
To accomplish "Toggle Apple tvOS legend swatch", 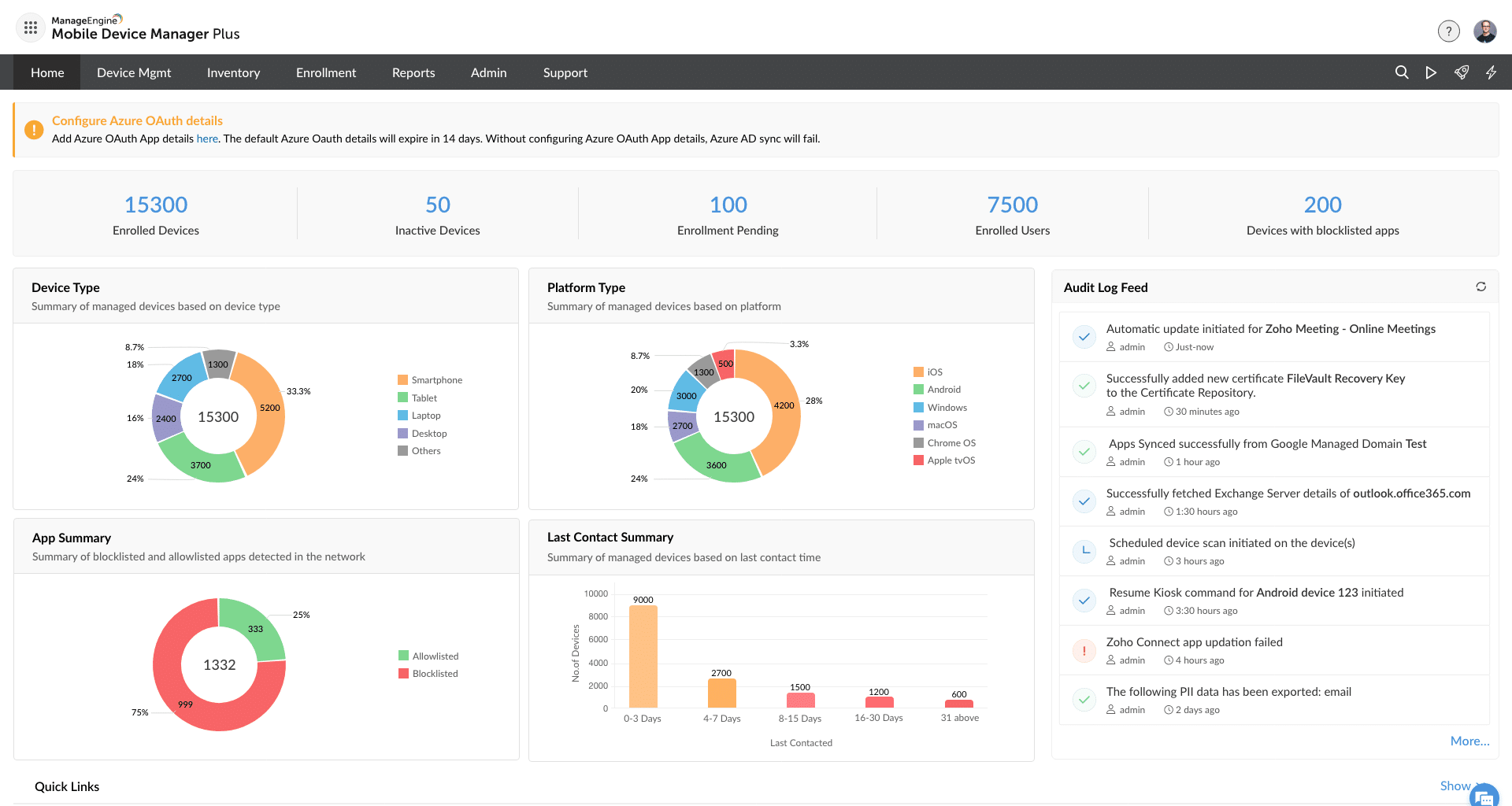I will coord(918,460).
